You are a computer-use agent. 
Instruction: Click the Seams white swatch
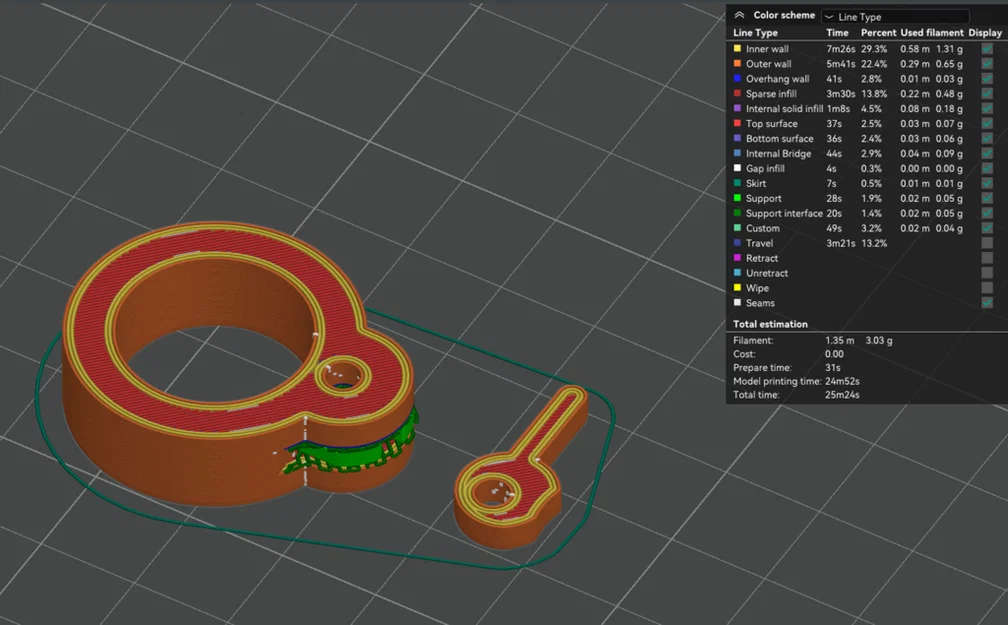point(737,302)
